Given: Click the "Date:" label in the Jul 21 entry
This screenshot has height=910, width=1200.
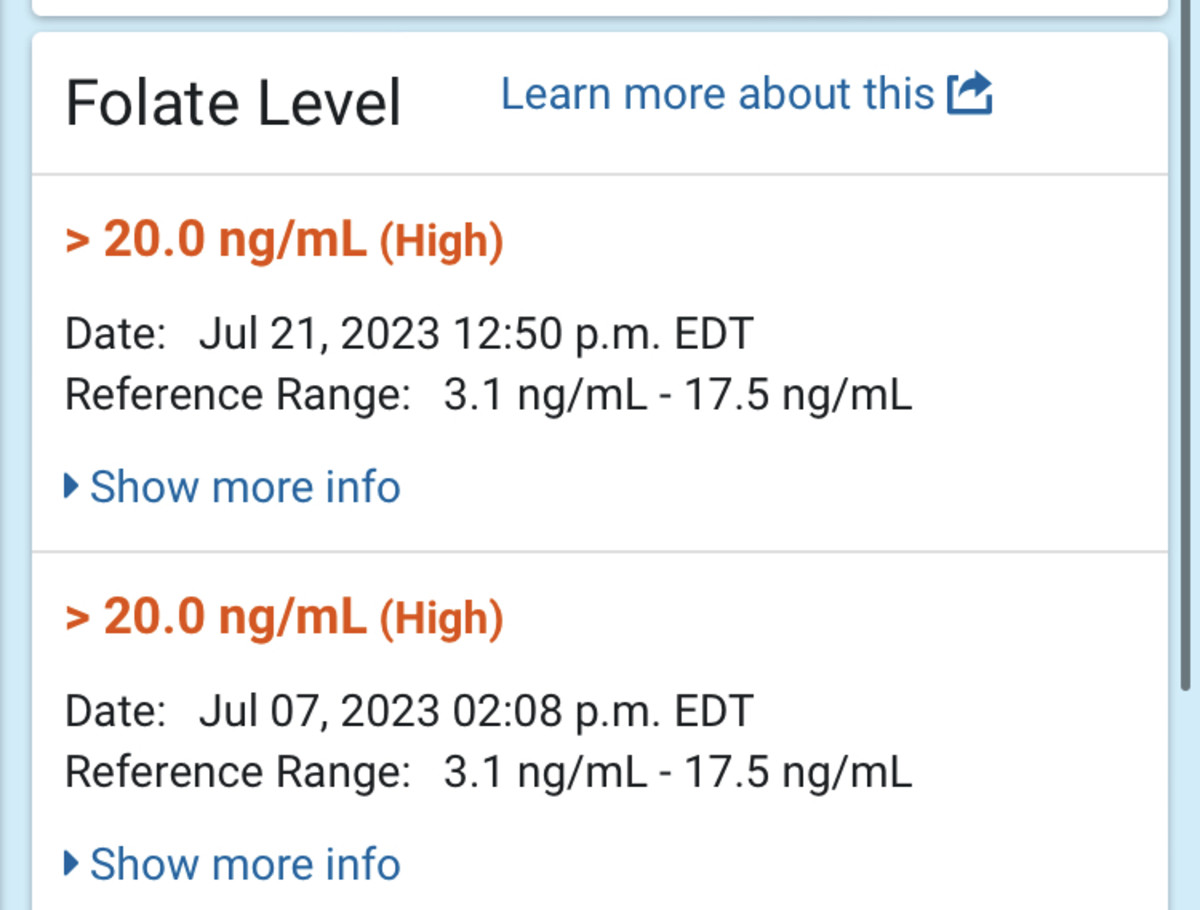Looking at the screenshot, I should pyautogui.click(x=115, y=334).
